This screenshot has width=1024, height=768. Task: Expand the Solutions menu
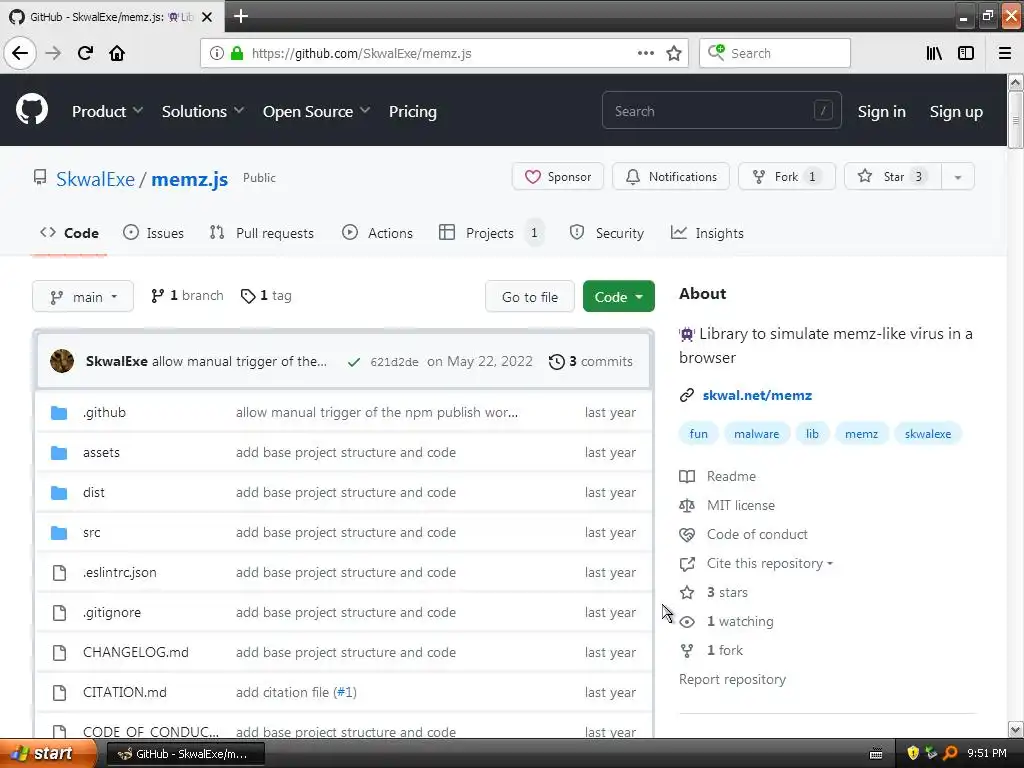coord(202,112)
